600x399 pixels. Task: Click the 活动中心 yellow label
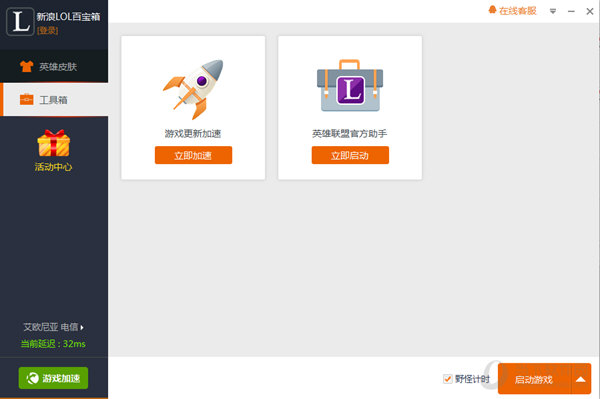point(54,167)
